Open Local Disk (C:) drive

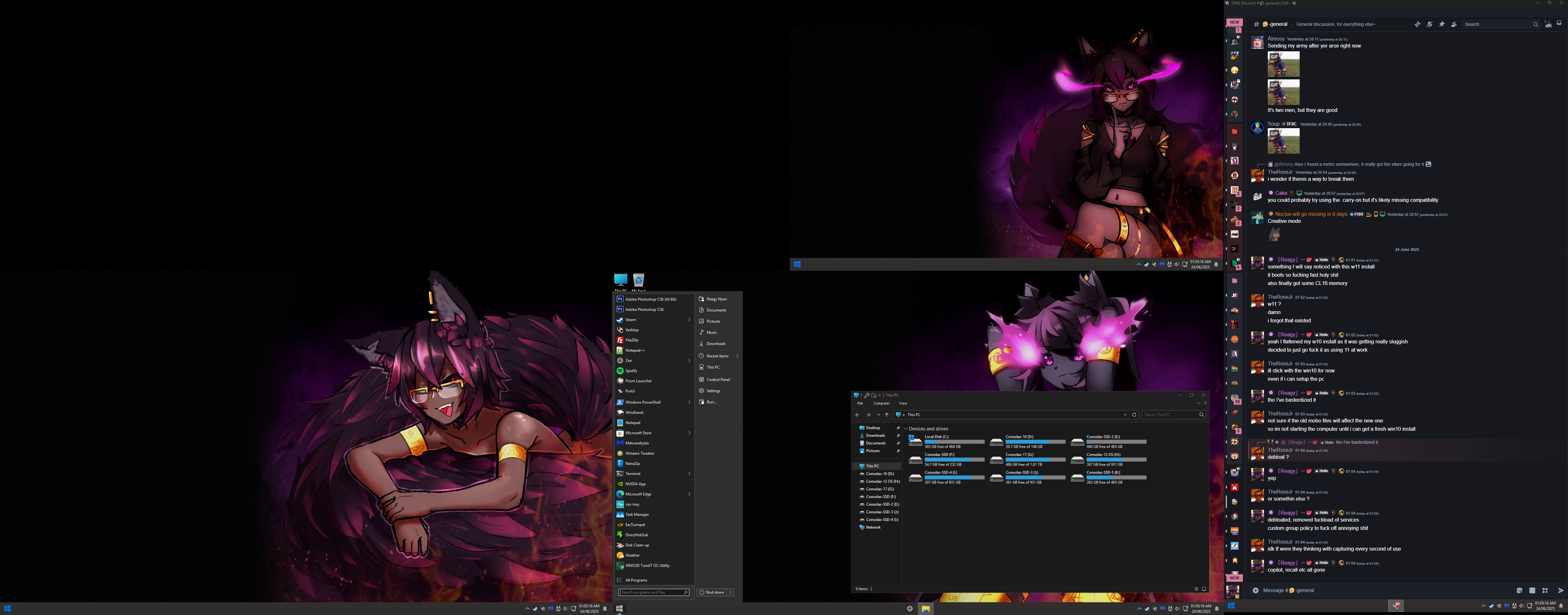946,442
